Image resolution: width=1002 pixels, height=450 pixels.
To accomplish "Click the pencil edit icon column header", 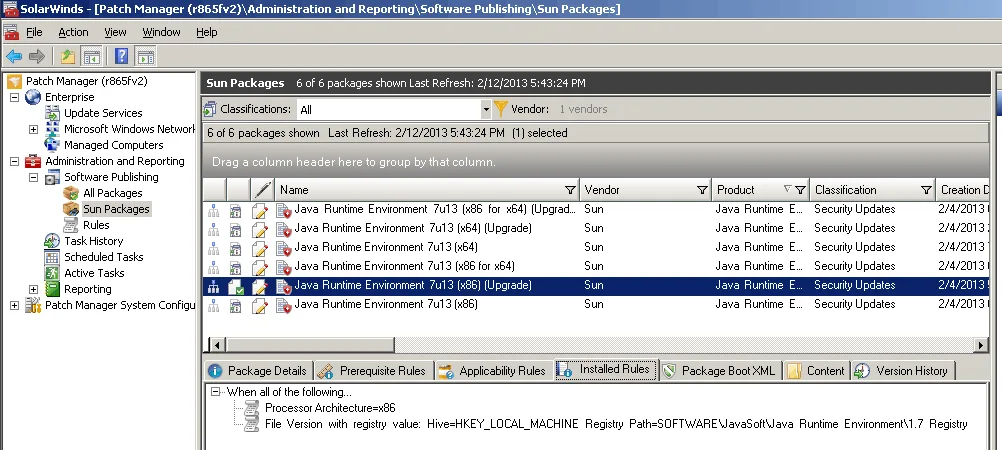I will pos(262,190).
